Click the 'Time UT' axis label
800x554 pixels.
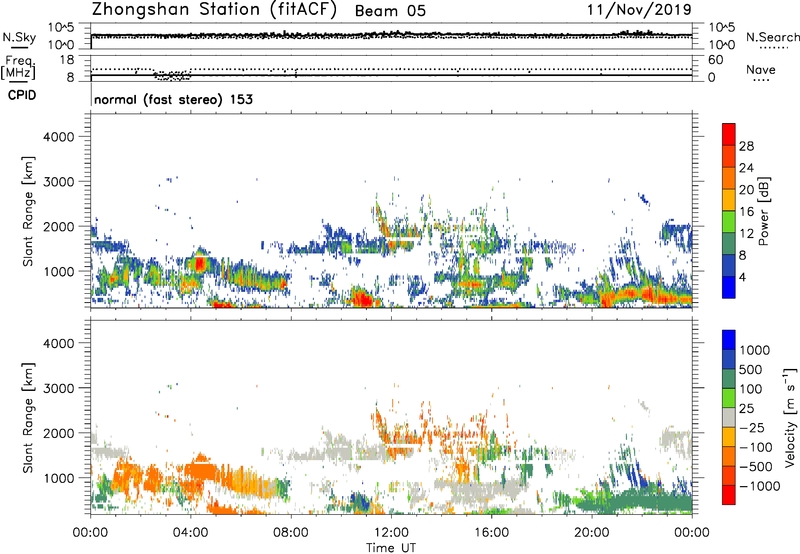point(391,548)
